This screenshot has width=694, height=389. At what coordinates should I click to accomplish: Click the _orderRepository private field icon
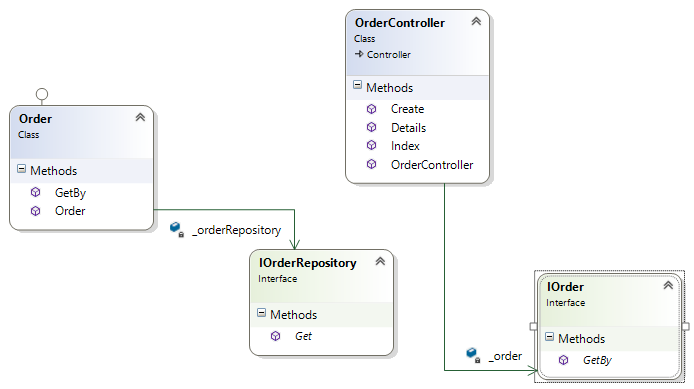tap(177, 229)
